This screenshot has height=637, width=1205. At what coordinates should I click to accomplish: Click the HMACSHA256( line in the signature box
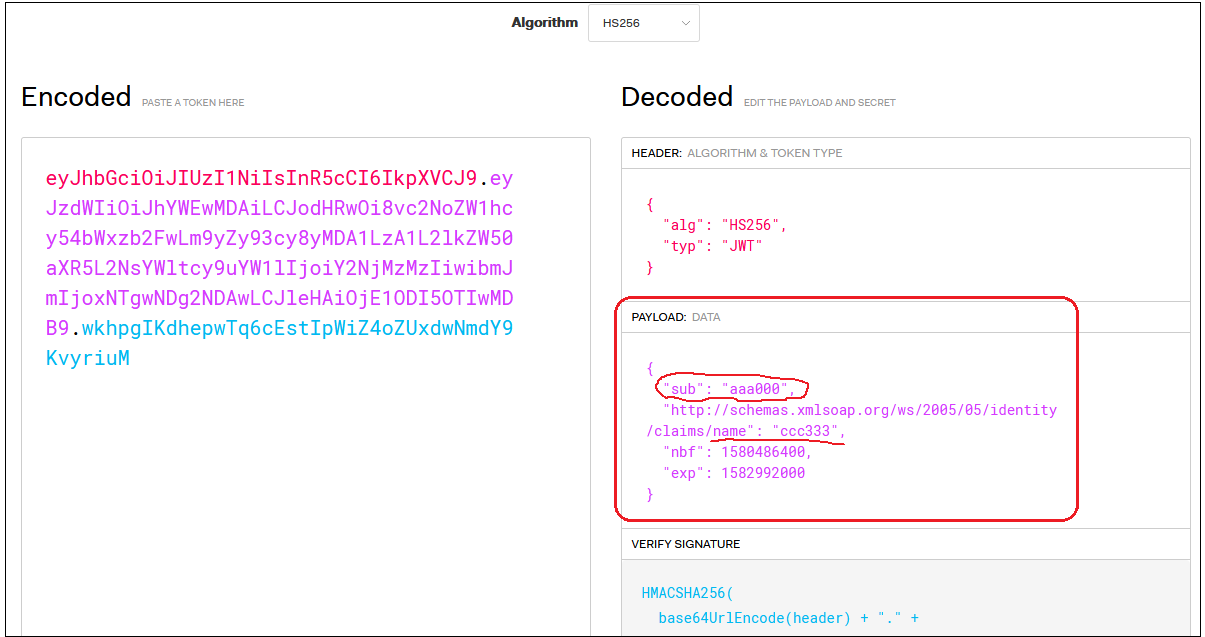point(688,593)
